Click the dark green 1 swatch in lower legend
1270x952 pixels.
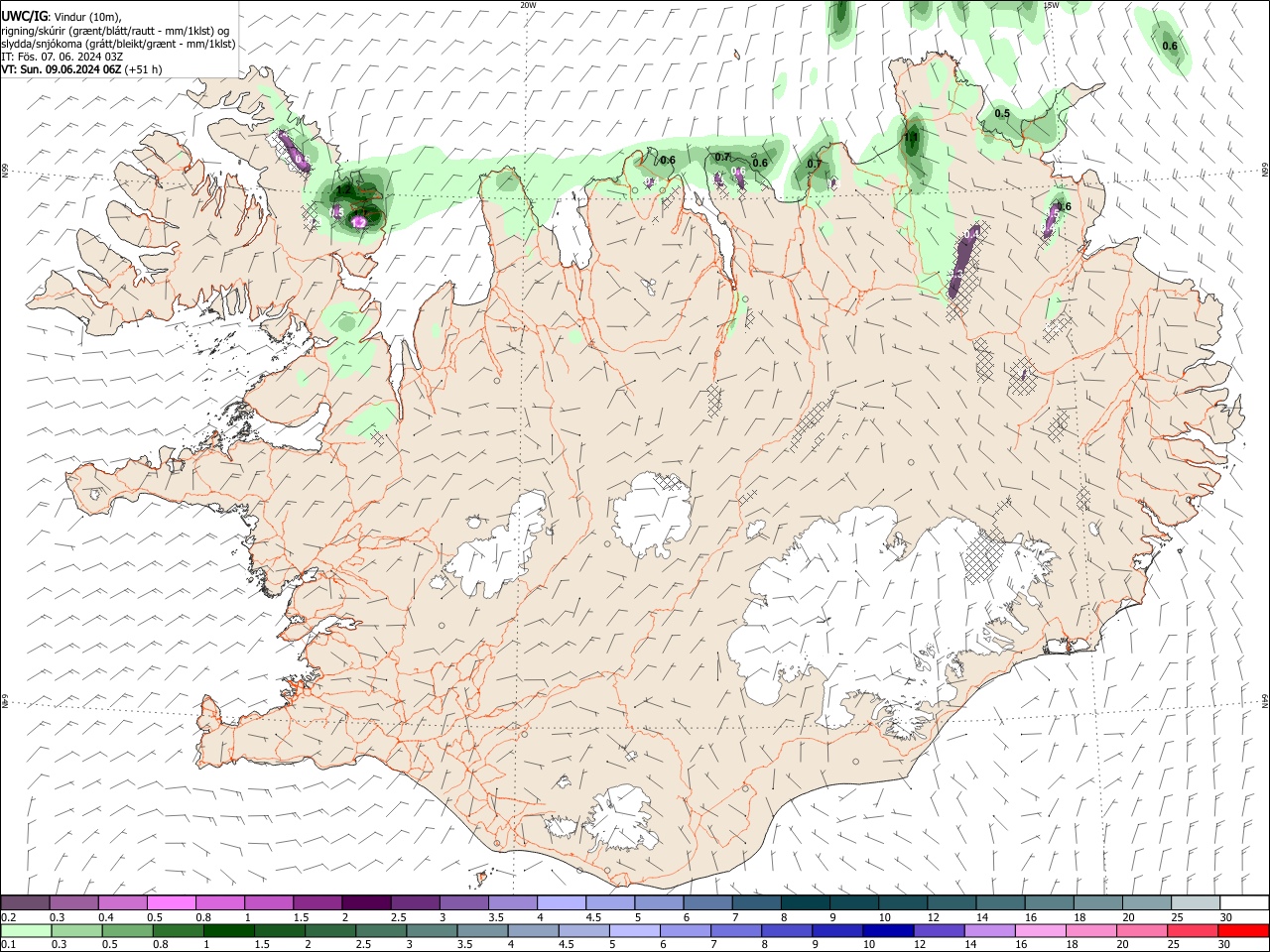(228, 931)
